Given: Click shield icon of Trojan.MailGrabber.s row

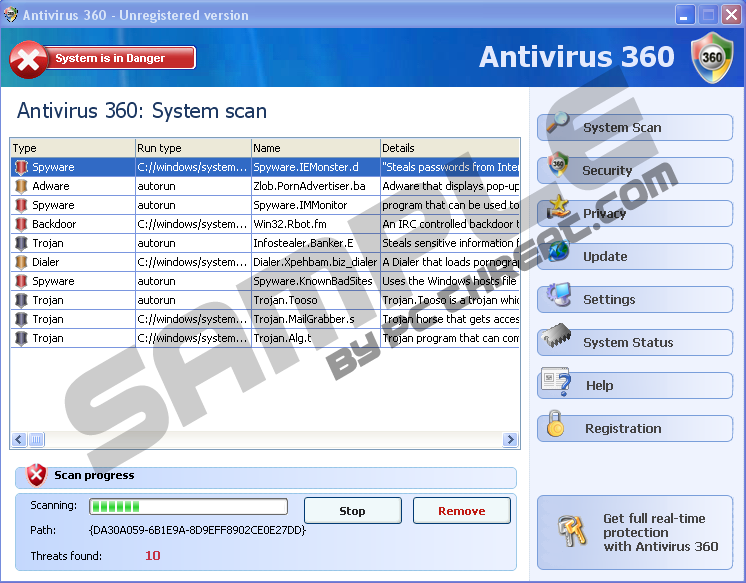Looking at the screenshot, I should 21,319.
